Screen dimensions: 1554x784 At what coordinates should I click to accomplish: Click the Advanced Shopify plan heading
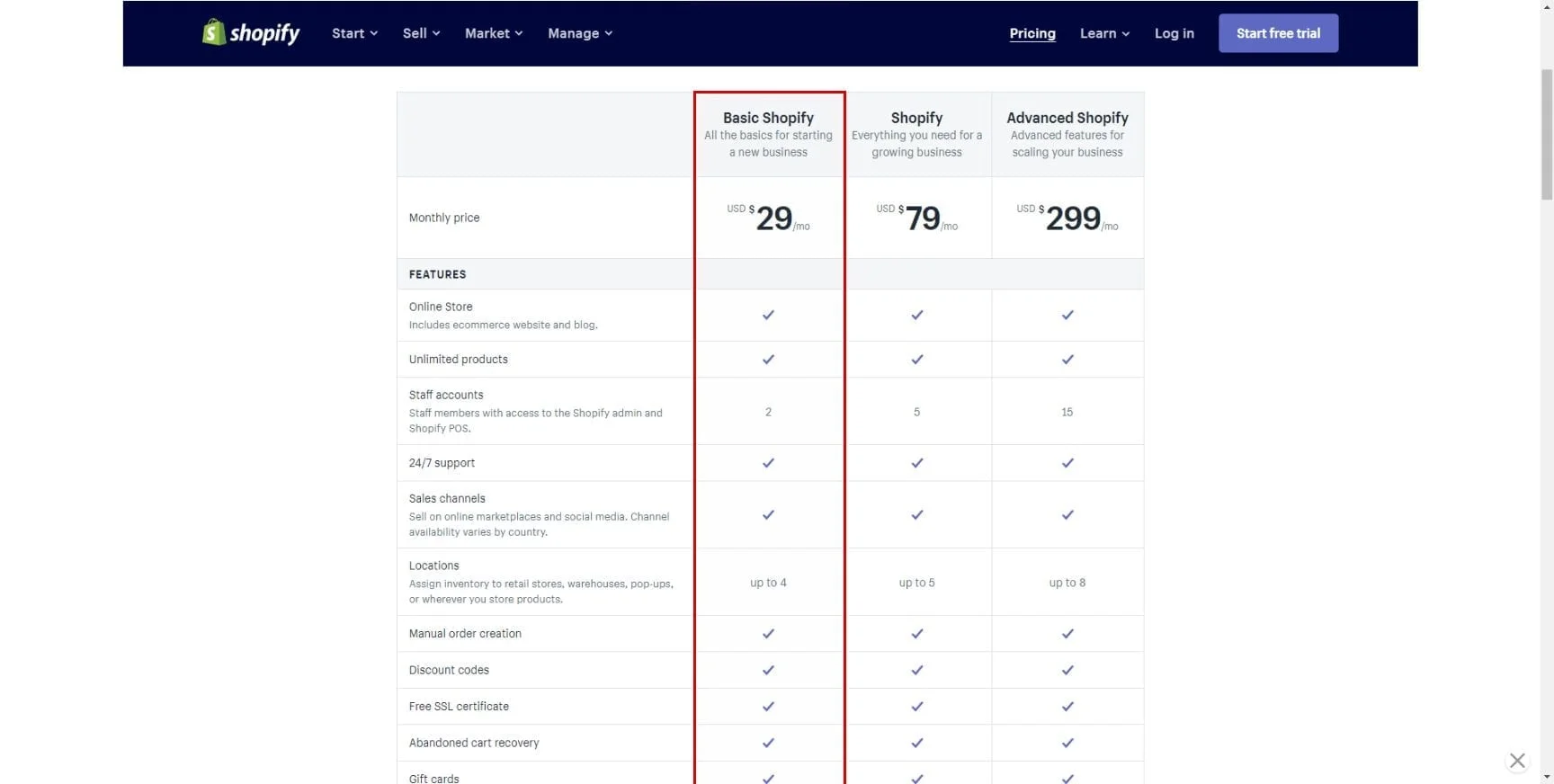tap(1067, 118)
